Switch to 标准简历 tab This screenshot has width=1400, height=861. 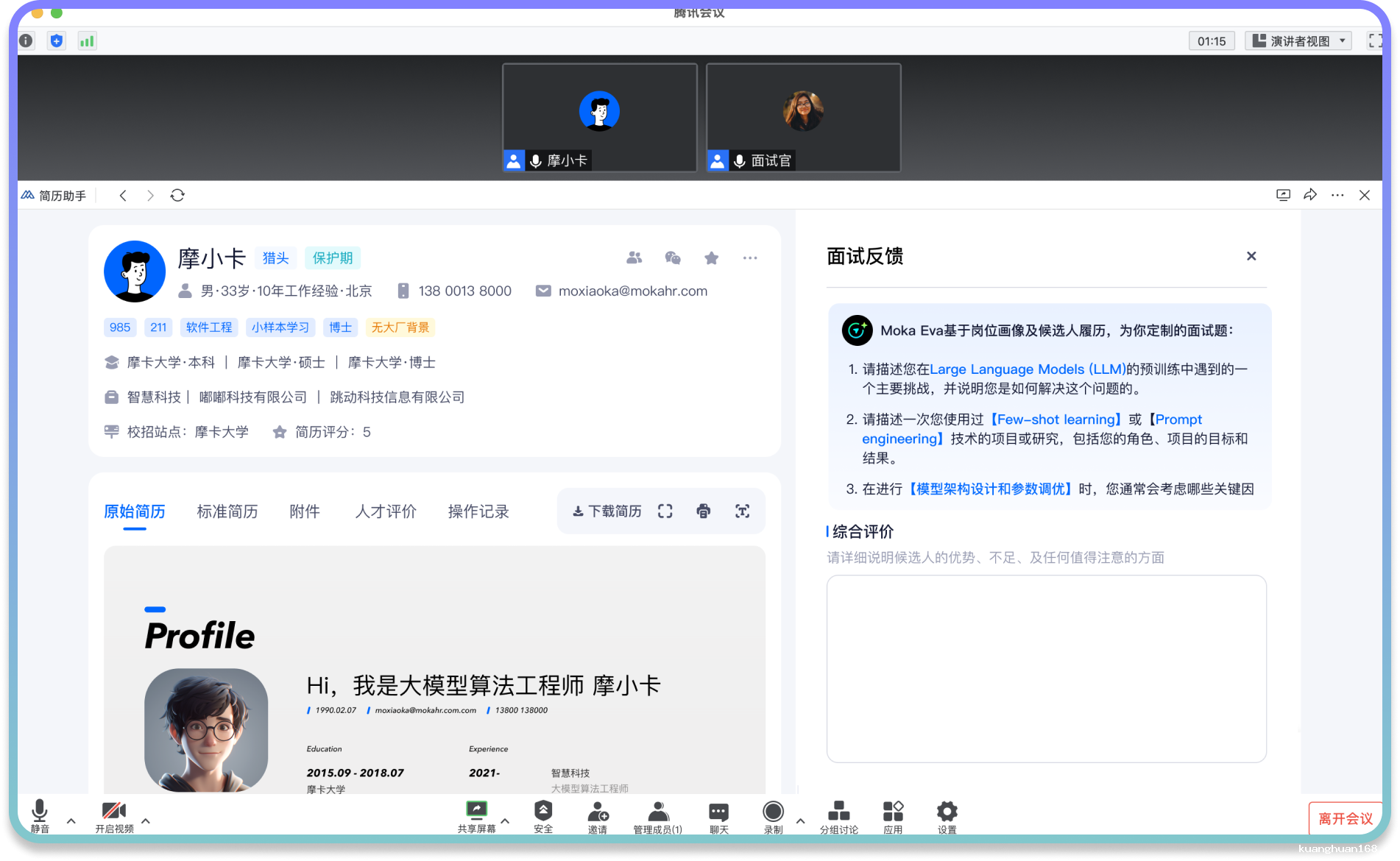tap(227, 511)
